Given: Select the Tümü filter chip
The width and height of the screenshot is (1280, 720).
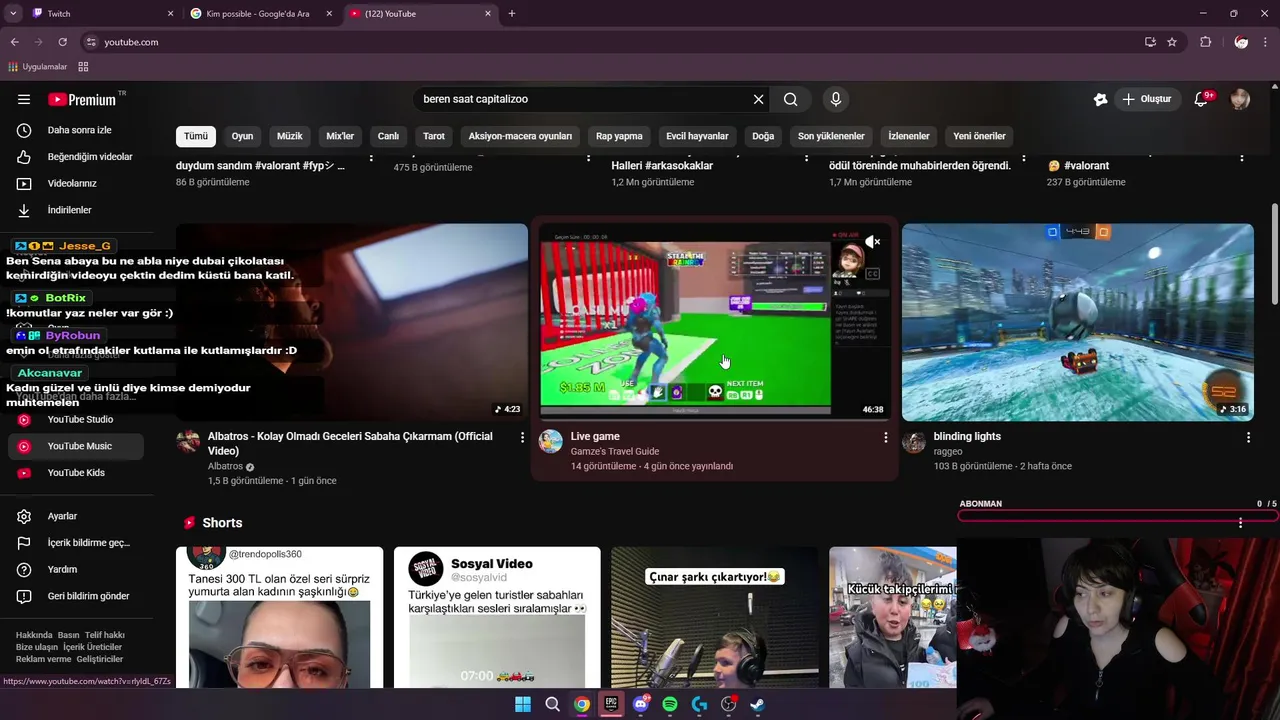Looking at the screenshot, I should 196,136.
